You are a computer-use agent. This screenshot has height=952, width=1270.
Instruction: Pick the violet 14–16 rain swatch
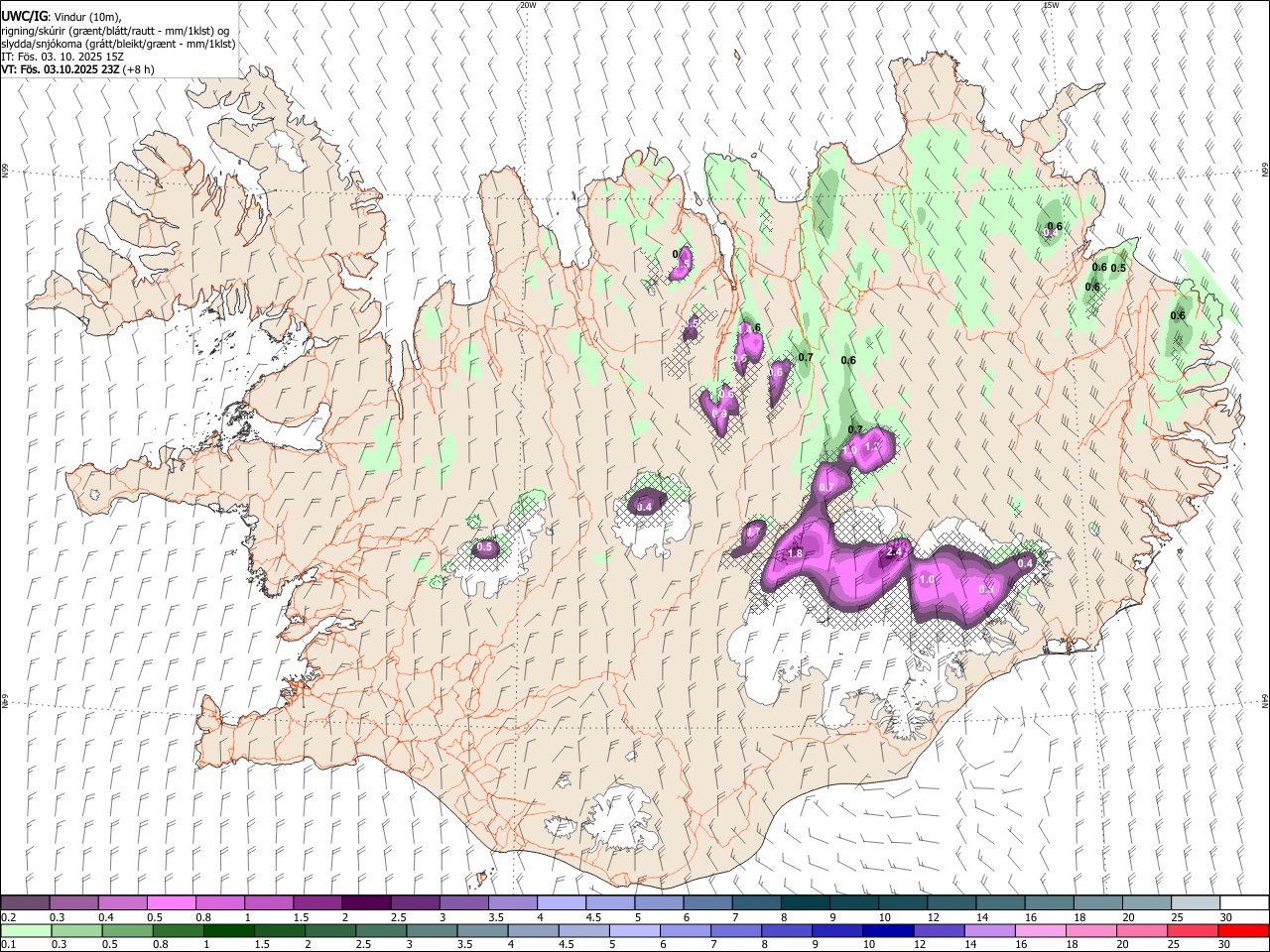[x=990, y=931]
